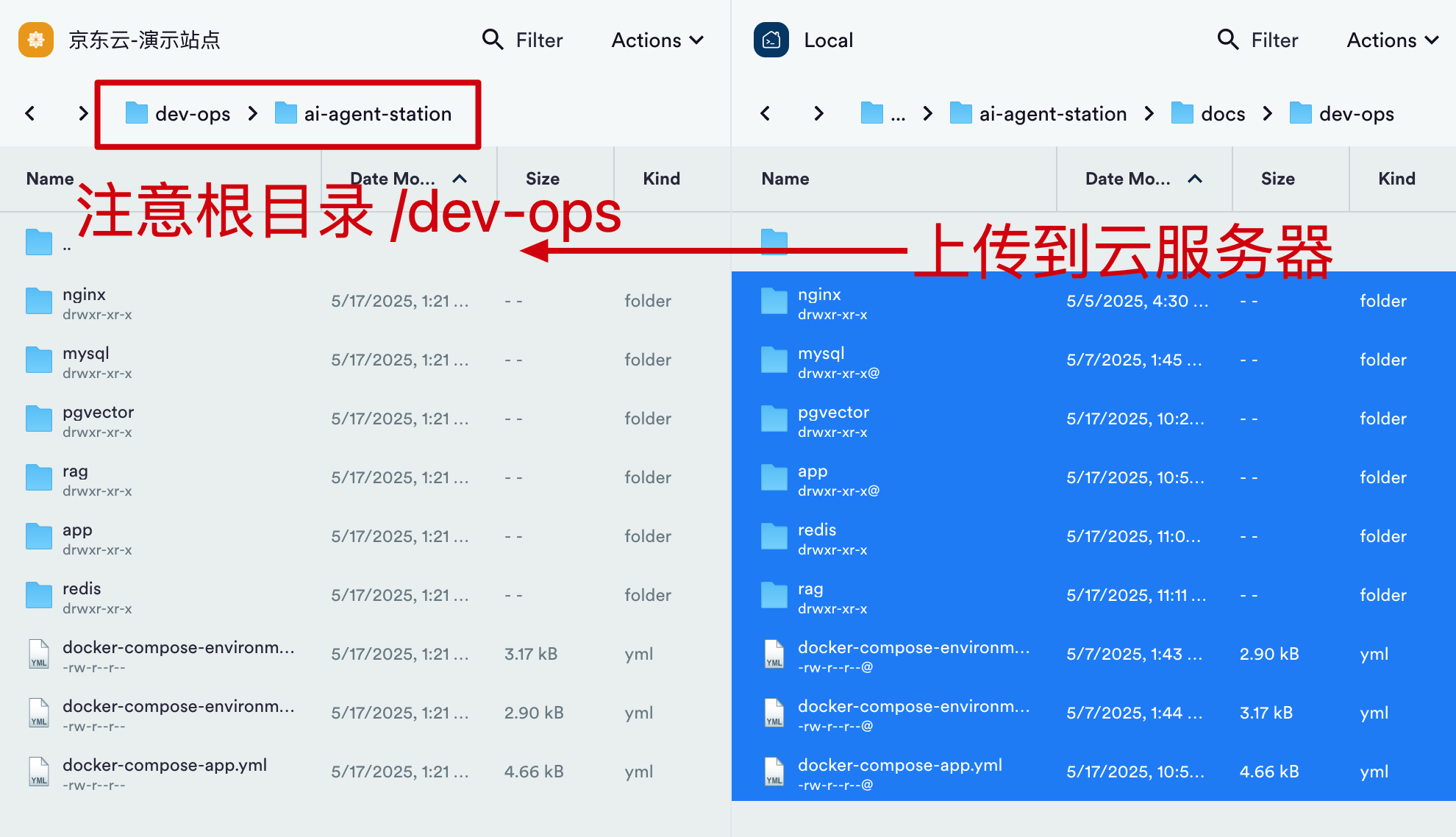Screen dimensions: 1456x837
Task: Select Local pgvector folder icon
Action: (x=774, y=418)
